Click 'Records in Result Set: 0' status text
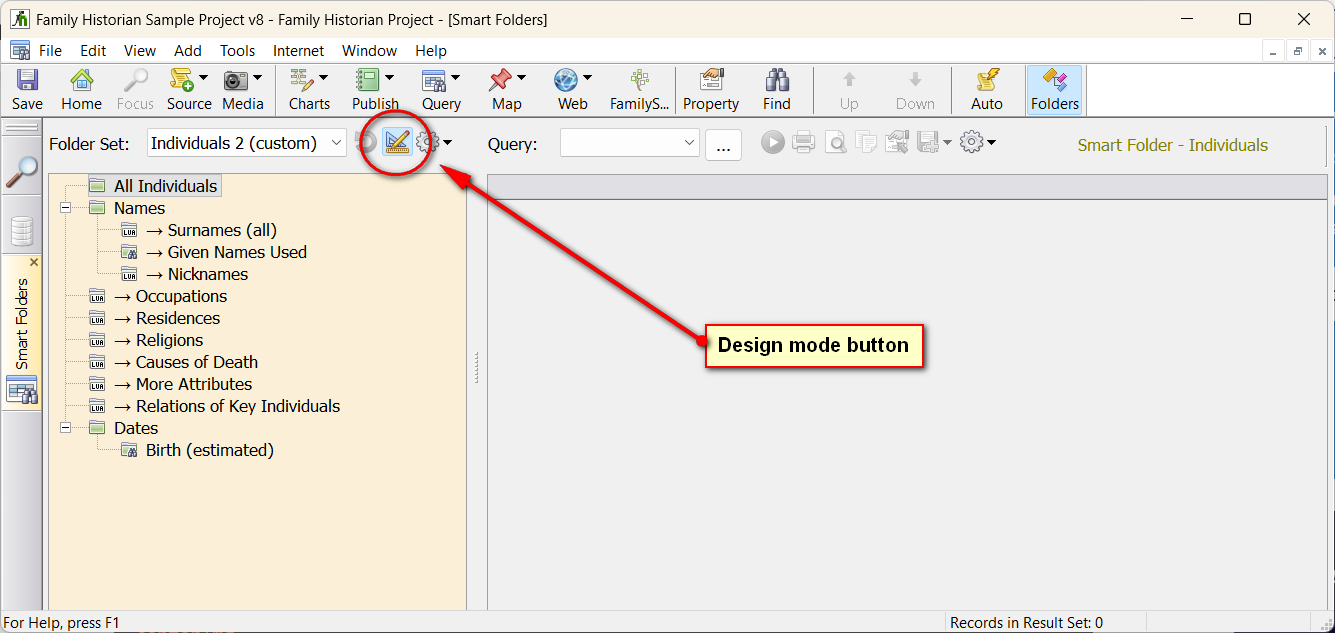This screenshot has width=1335, height=633. pos(1026,623)
